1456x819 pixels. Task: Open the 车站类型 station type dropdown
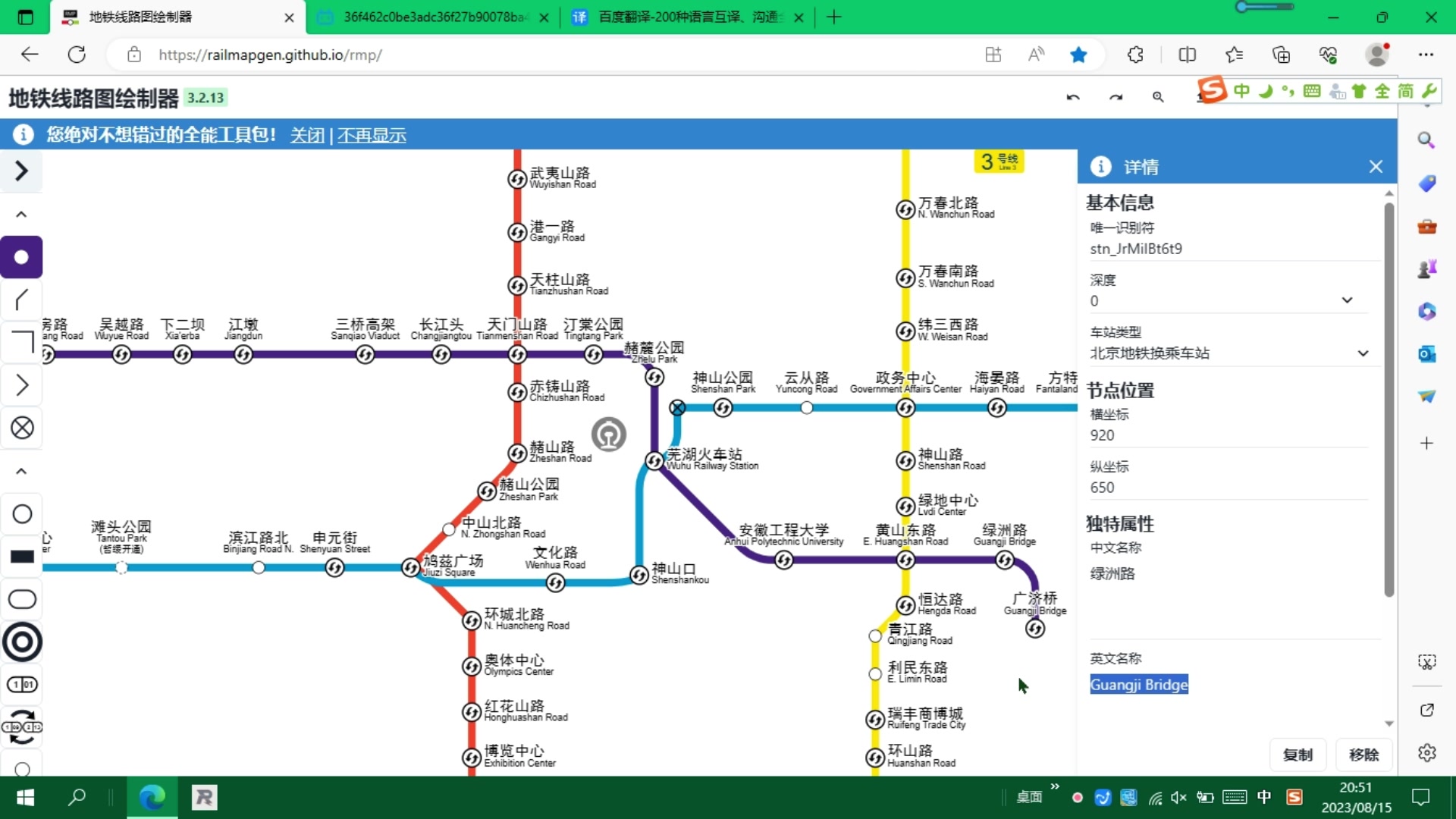pyautogui.click(x=1363, y=353)
